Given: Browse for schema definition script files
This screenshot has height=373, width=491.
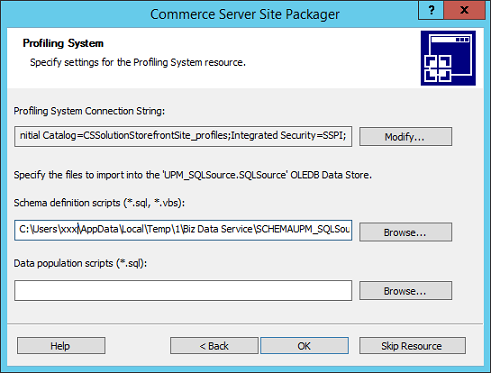Looking at the screenshot, I should pos(405,232).
